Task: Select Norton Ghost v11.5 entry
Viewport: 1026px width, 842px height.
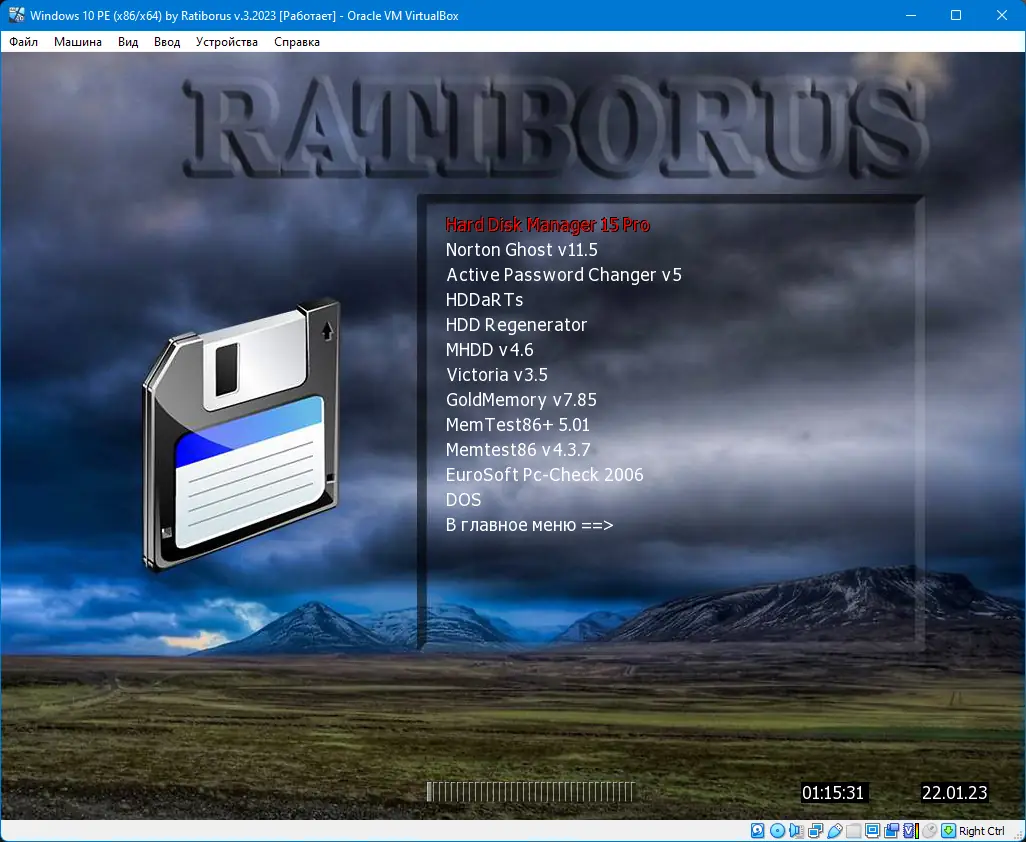Action: pyautogui.click(x=522, y=250)
